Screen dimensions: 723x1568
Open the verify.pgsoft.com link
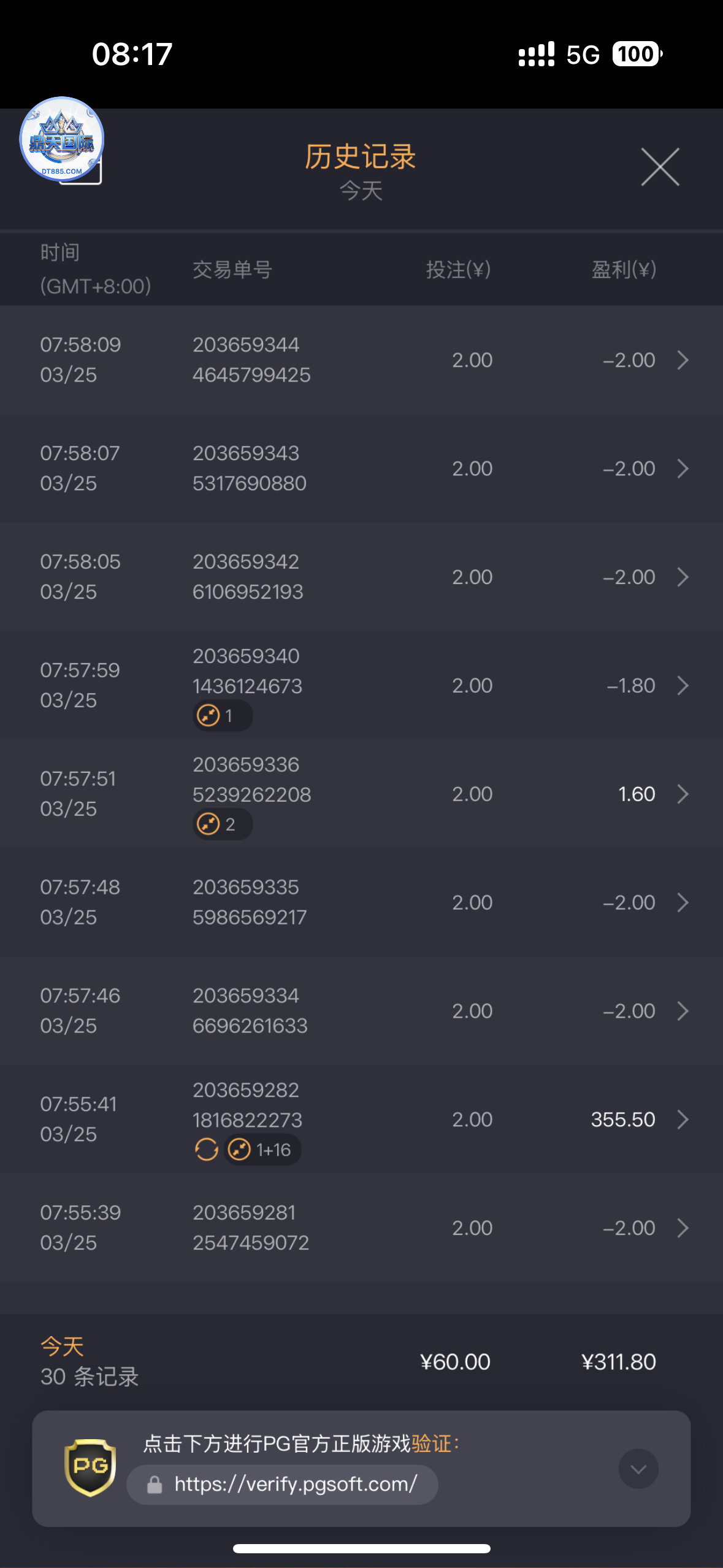tap(296, 1484)
